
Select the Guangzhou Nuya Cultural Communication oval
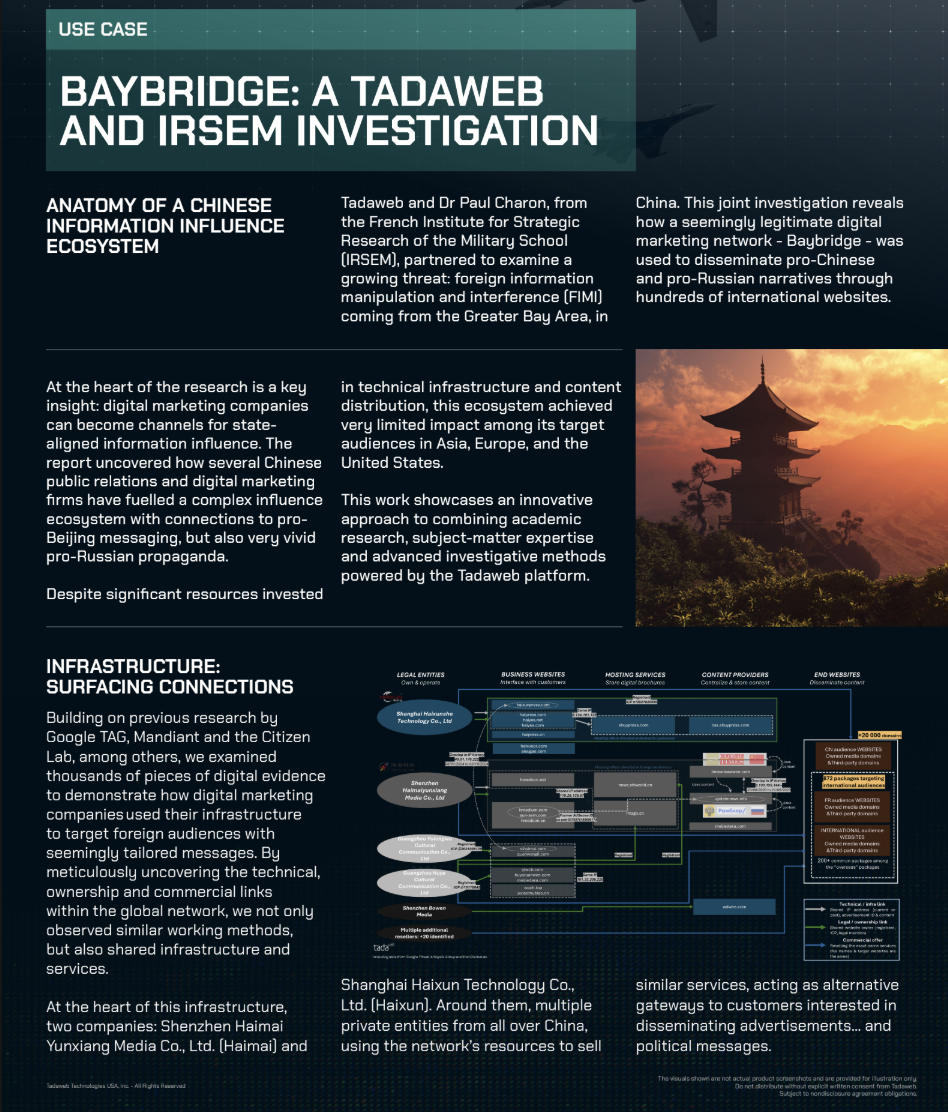pos(424,883)
